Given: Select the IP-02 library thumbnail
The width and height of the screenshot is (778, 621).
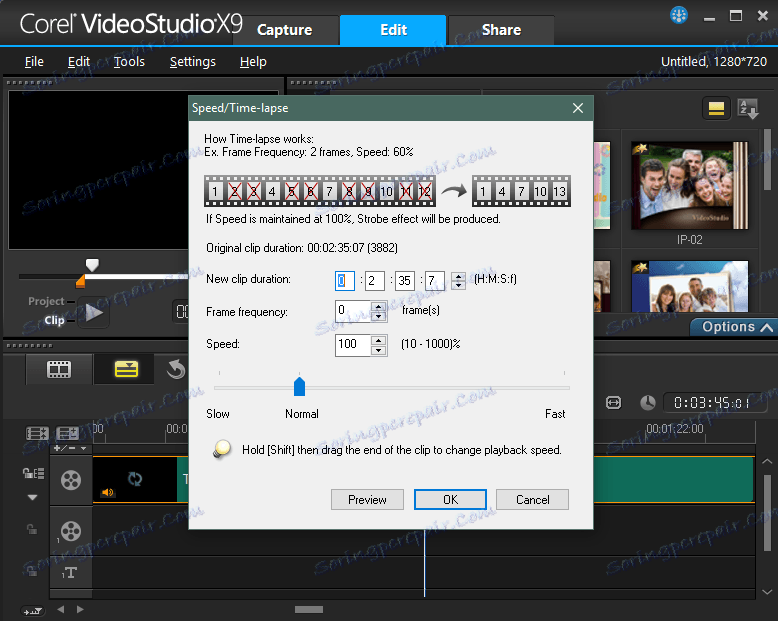Looking at the screenshot, I should click(x=690, y=186).
